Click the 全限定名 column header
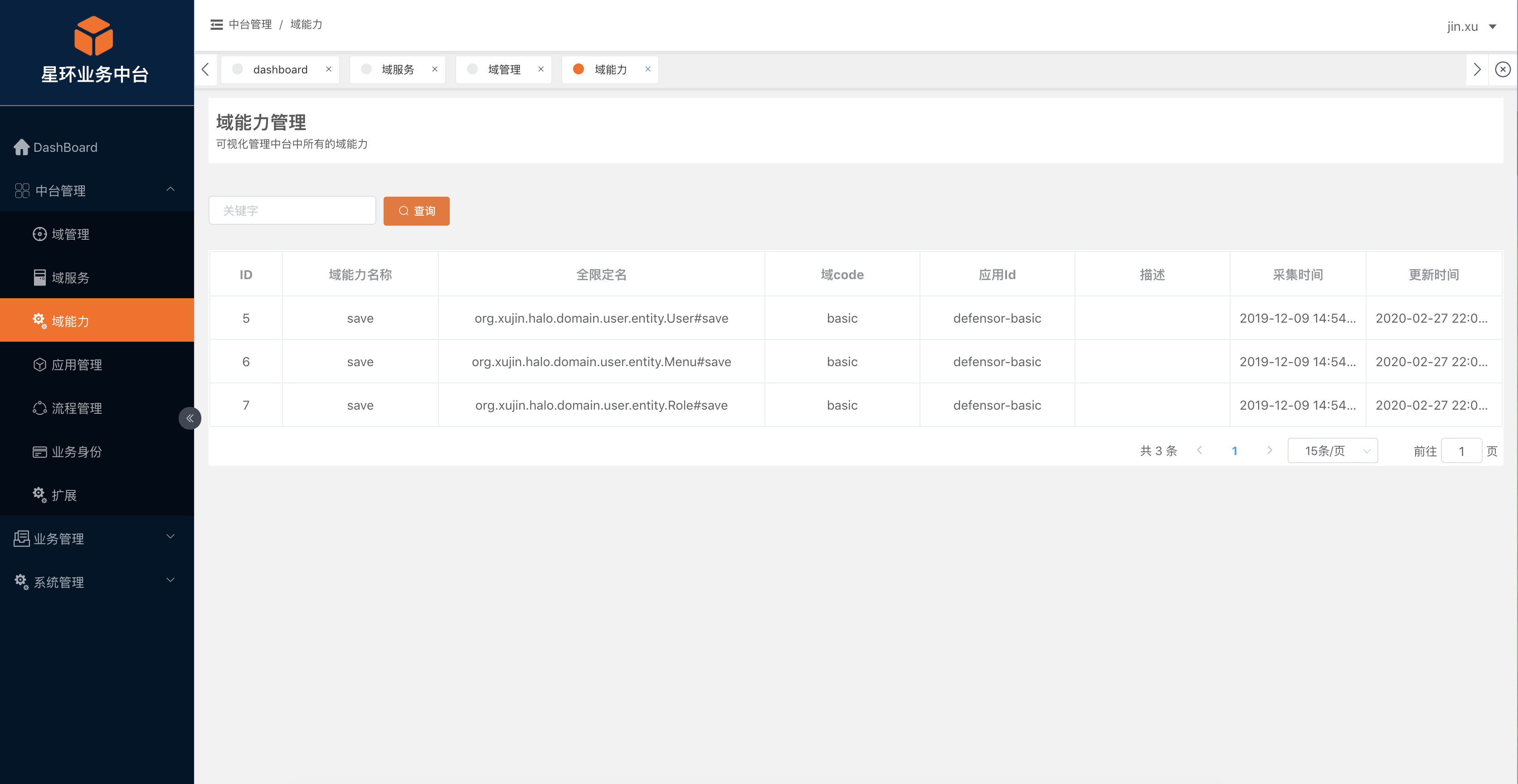 [x=601, y=275]
